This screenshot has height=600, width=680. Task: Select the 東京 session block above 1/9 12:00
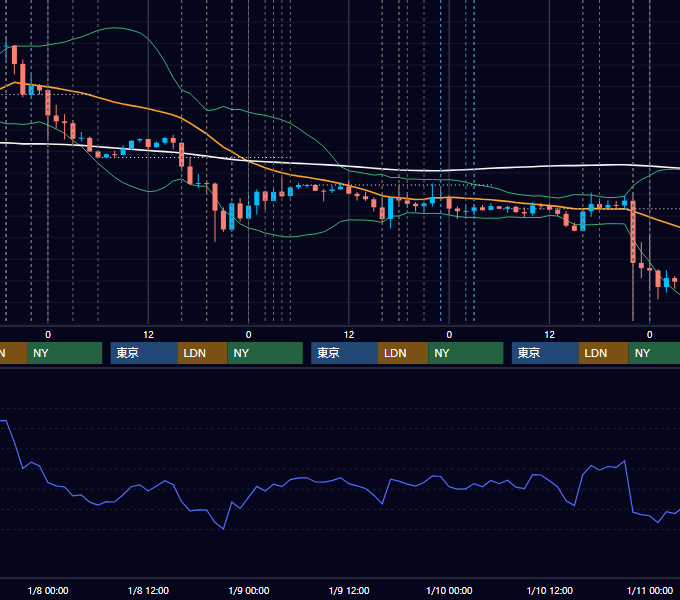[x=344, y=353]
